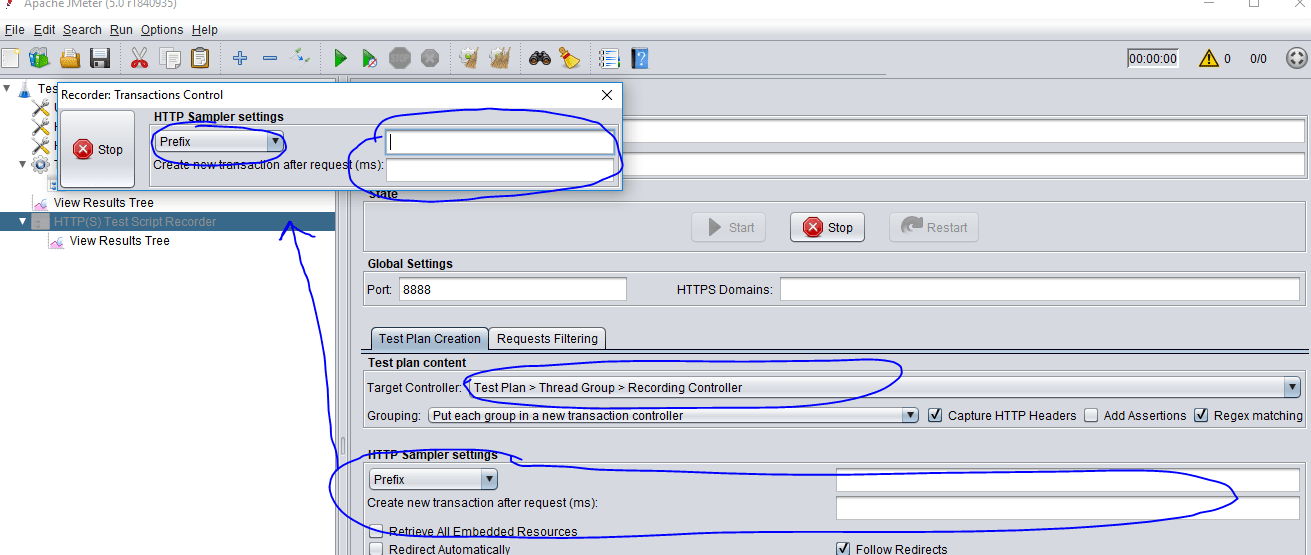The image size is (1311, 555).
Task: Click main Create new transaction ms field
Action: 1068,508
